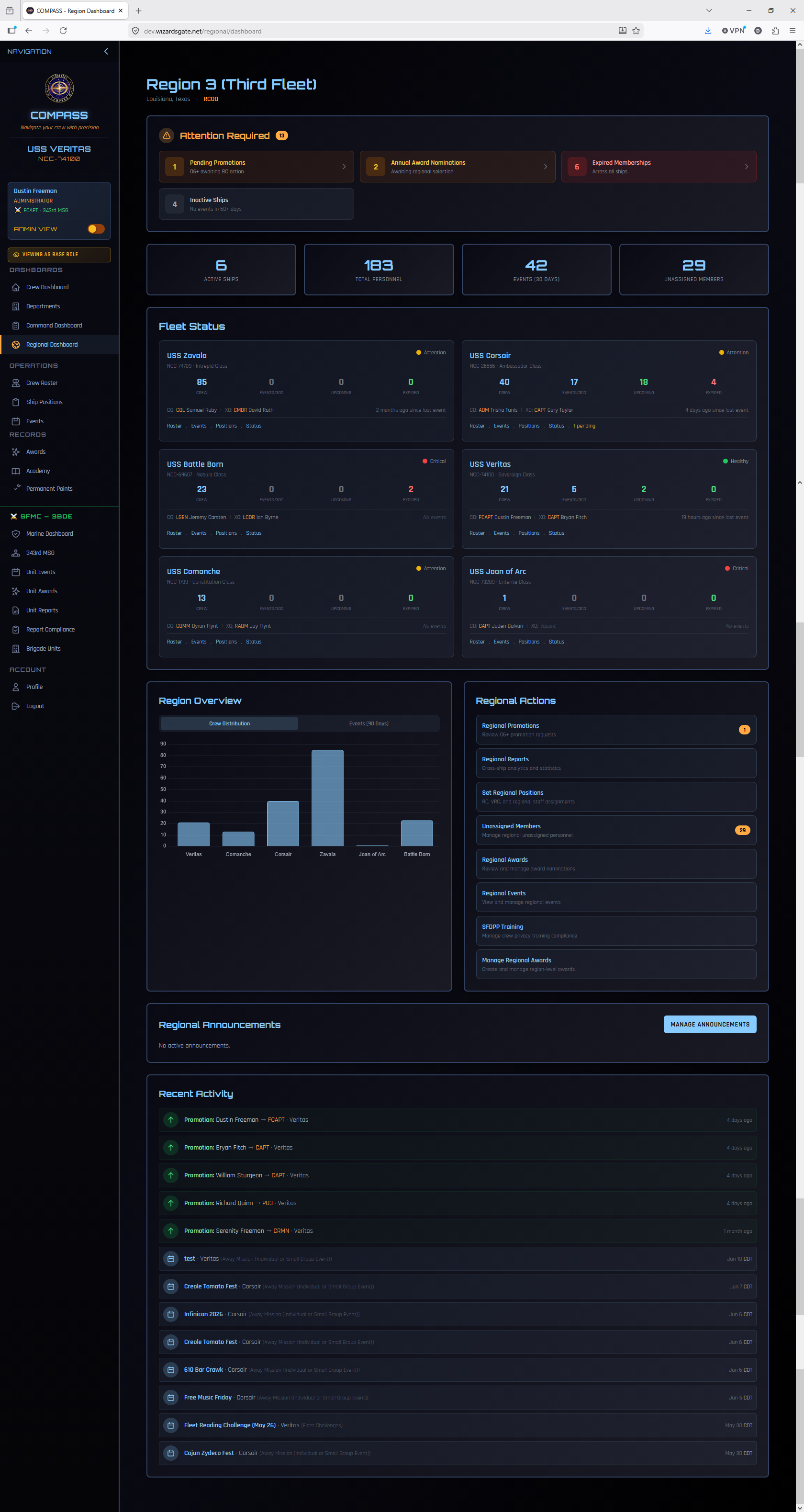
Task: Open USS Veritas Status link
Action: coord(557,533)
